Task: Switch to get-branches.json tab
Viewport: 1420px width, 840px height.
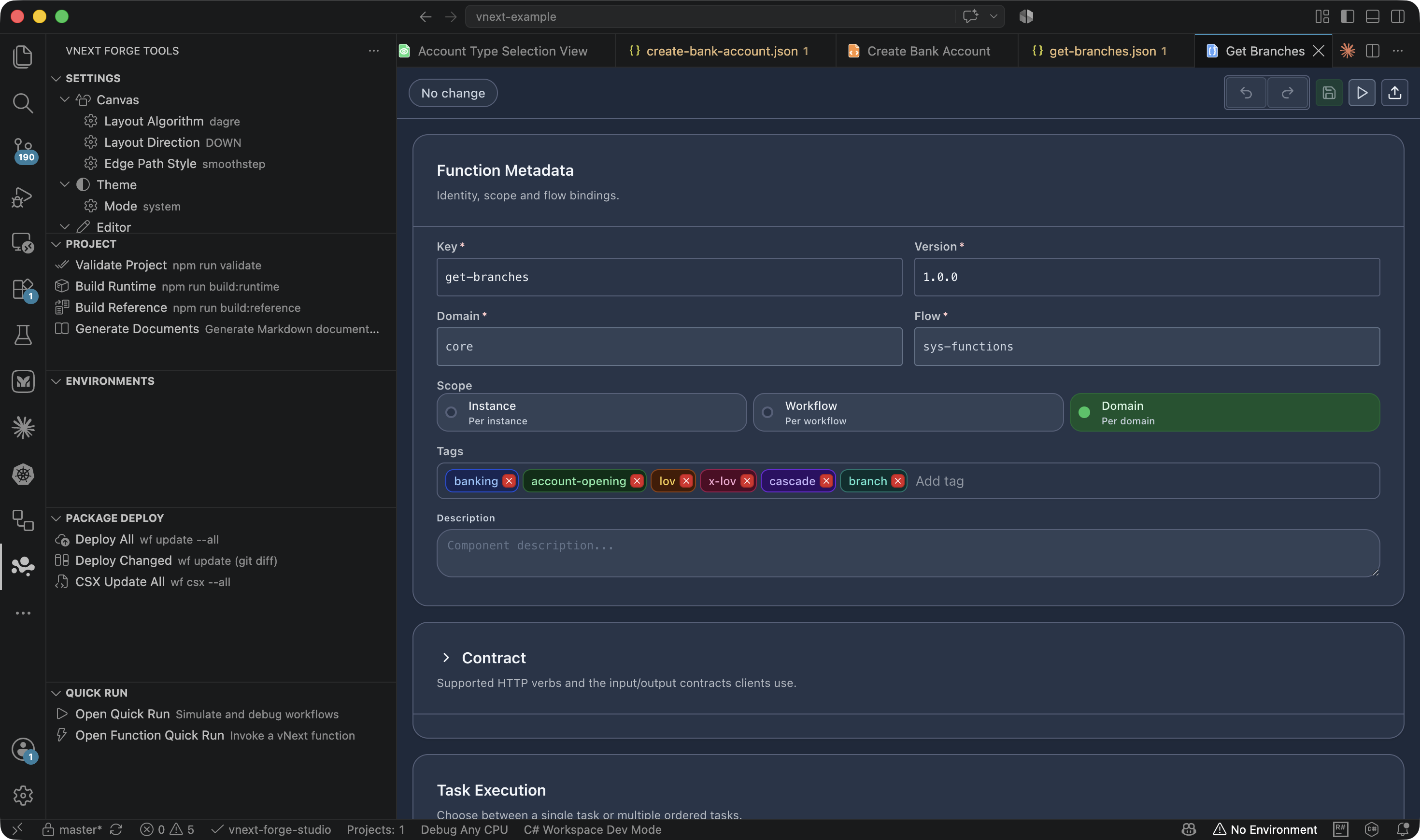Action: [x=1107, y=51]
